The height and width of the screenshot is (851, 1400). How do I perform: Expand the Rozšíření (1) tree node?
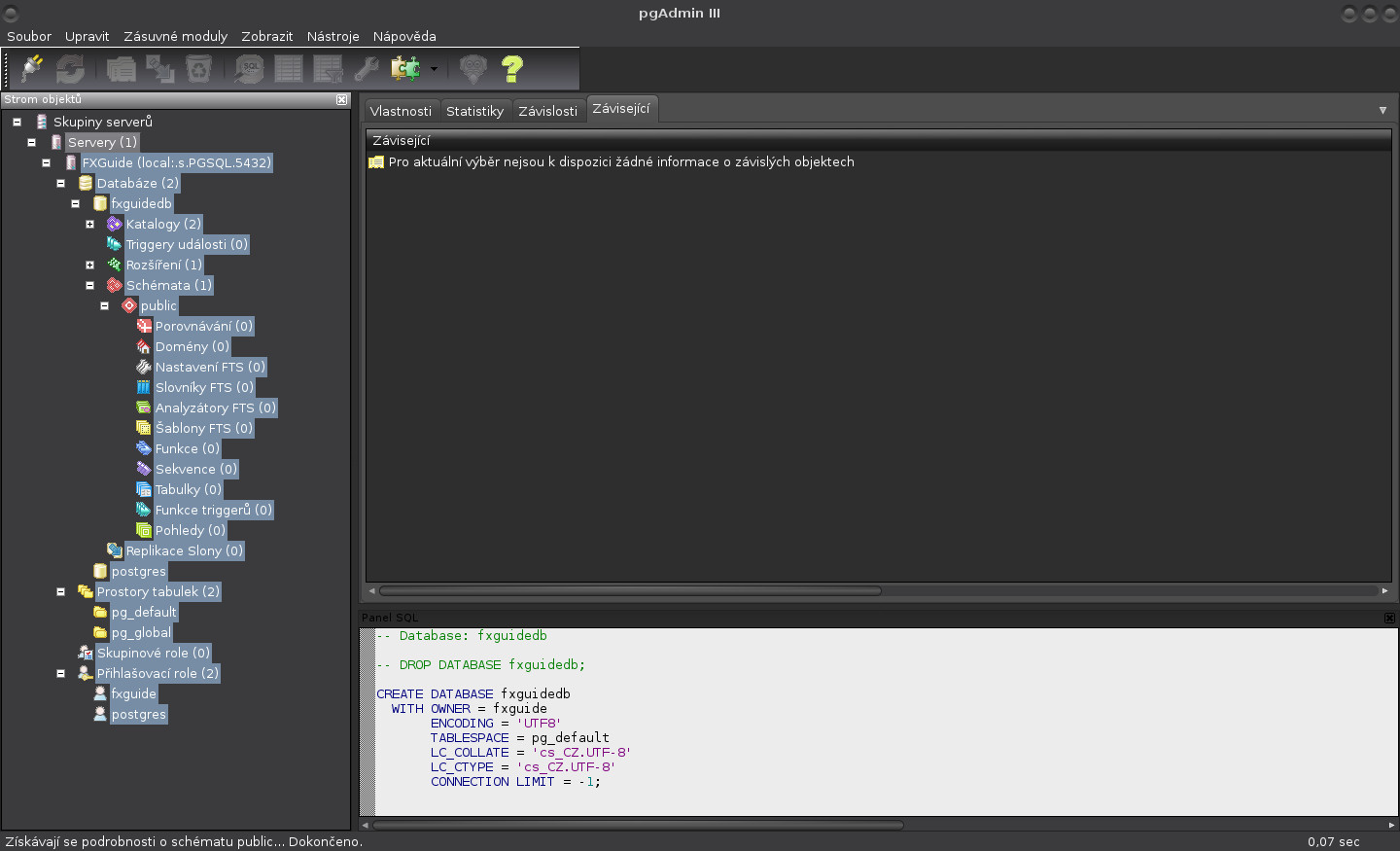coord(89,265)
